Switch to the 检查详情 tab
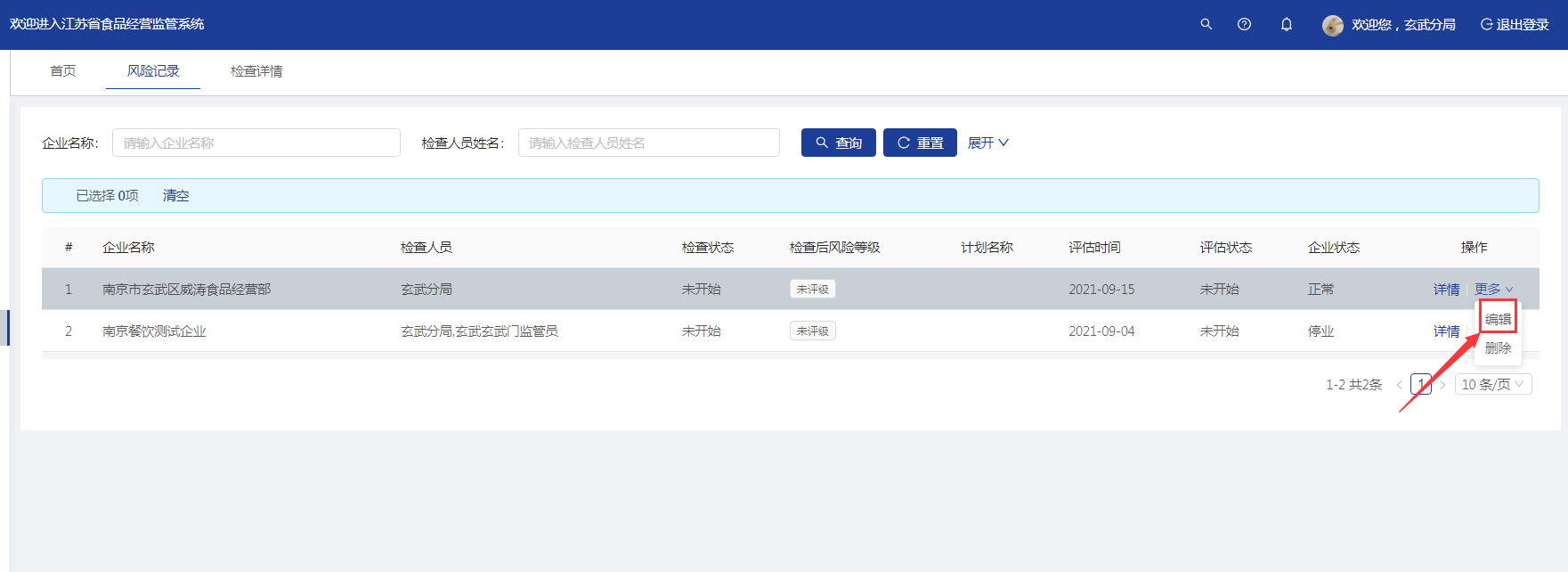This screenshot has height=572, width=1568. (256, 71)
